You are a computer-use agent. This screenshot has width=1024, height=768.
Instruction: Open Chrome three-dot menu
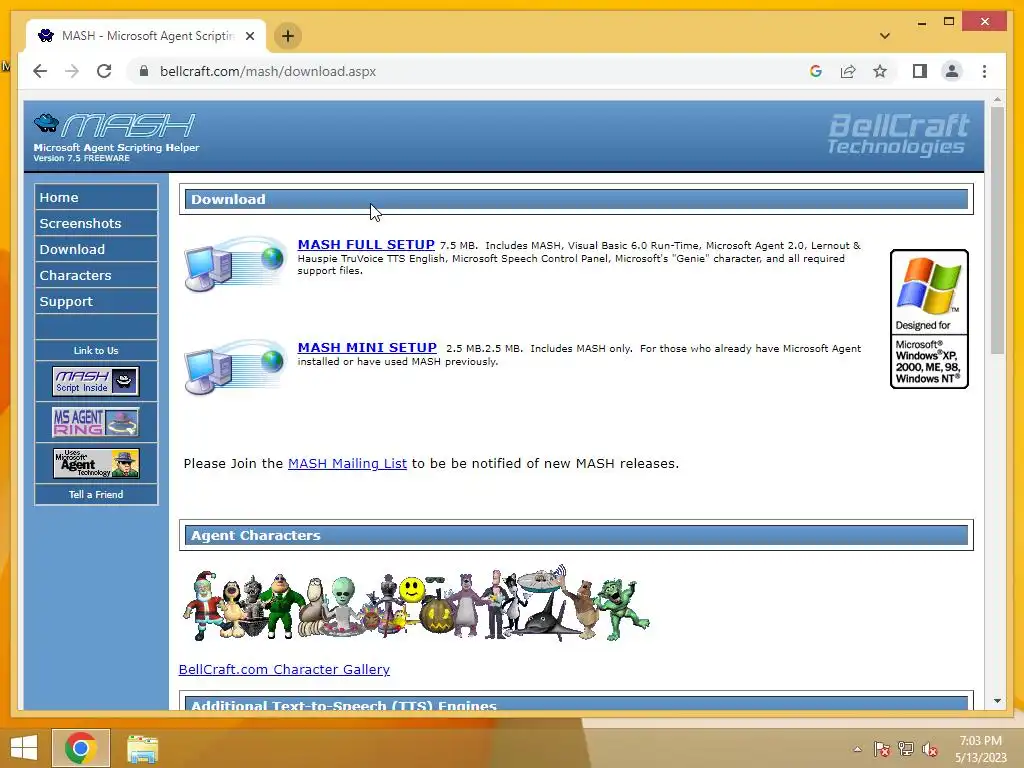point(984,71)
